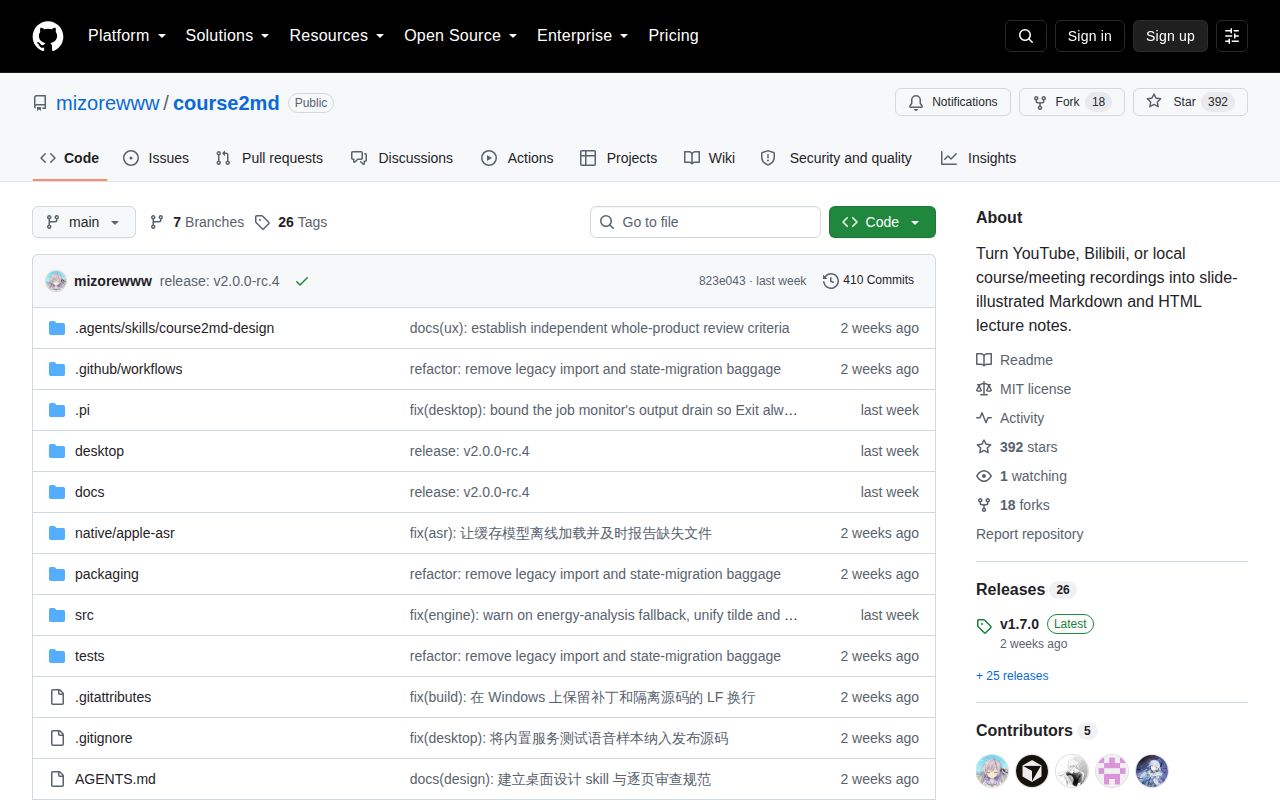Switch to the Projects tab
Image resolution: width=1280 pixels, height=800 pixels.
[618, 158]
